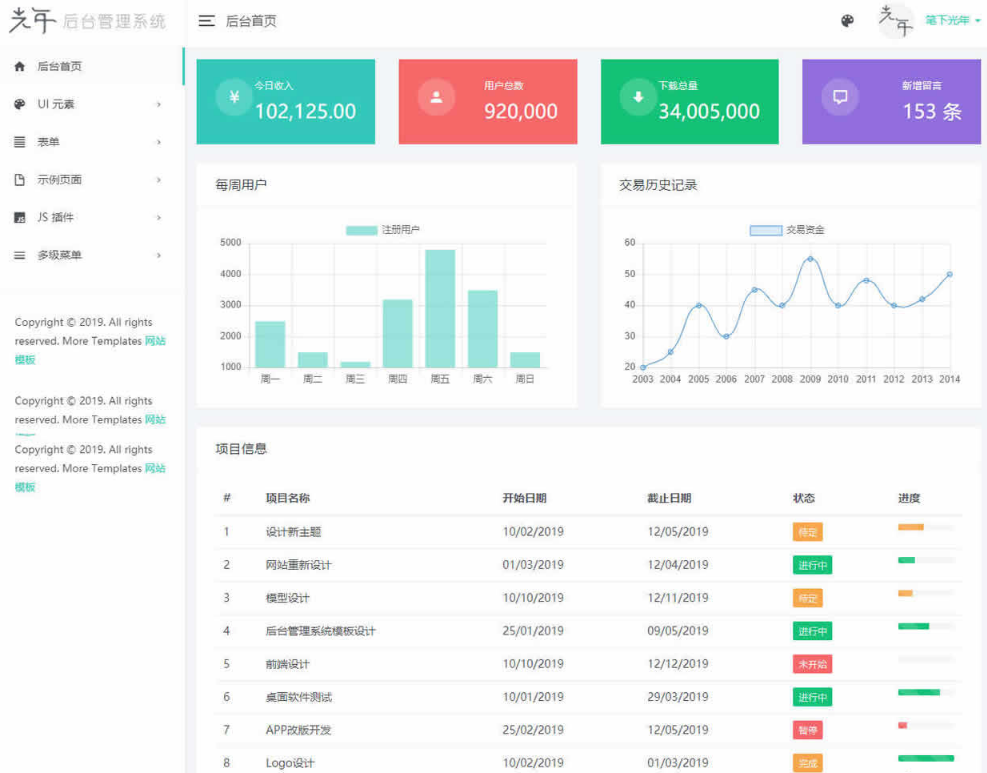Click the 进行中 badge for 网站重新设计
This screenshot has width=987, height=773.
(x=812, y=565)
